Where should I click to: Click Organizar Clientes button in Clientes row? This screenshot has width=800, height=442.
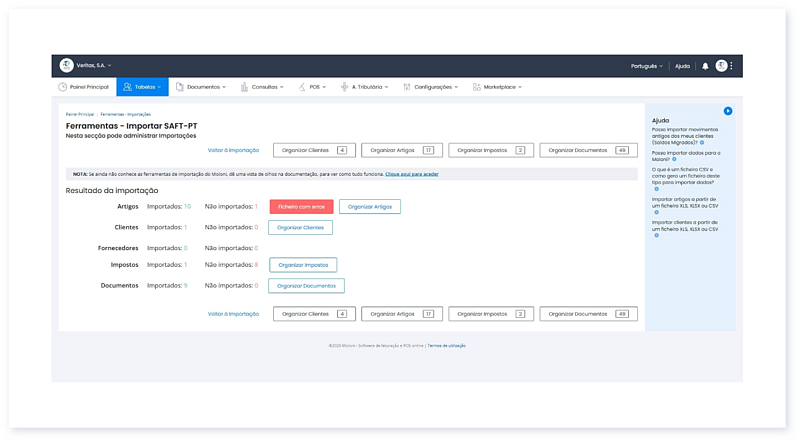(300, 227)
